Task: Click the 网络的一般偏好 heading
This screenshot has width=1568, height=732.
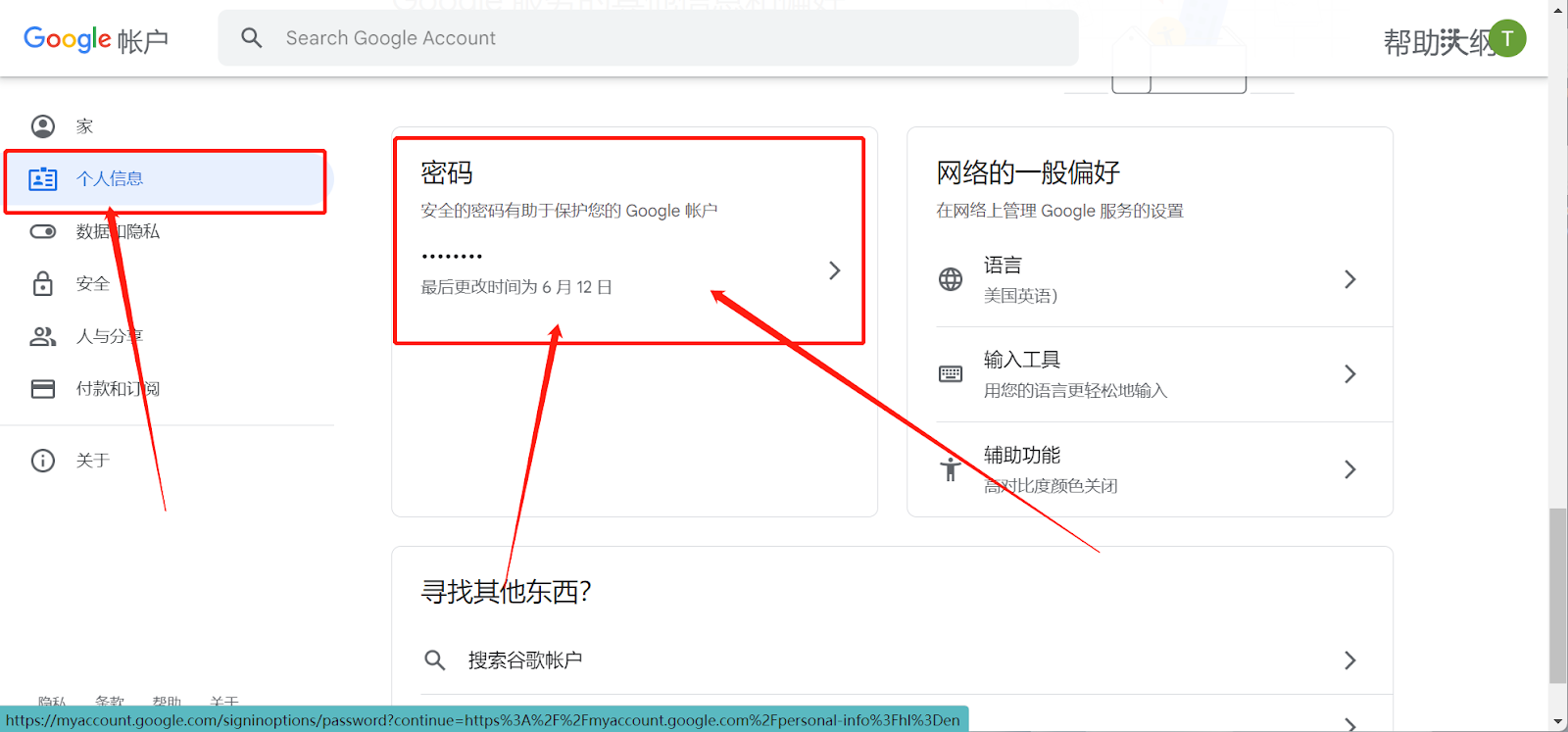Action: (1028, 173)
